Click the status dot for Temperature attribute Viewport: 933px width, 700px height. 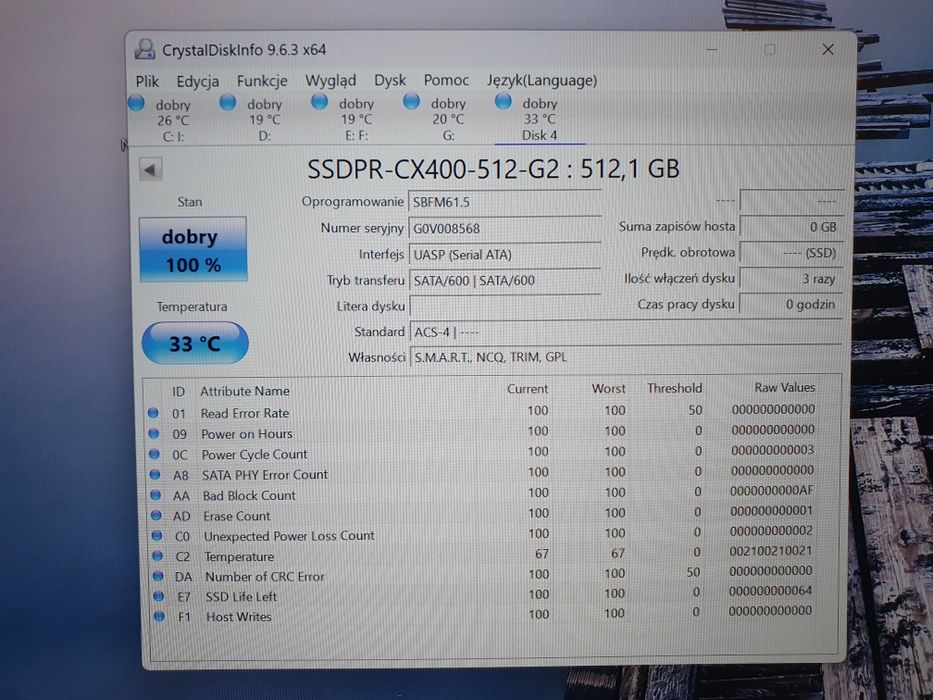(x=157, y=555)
